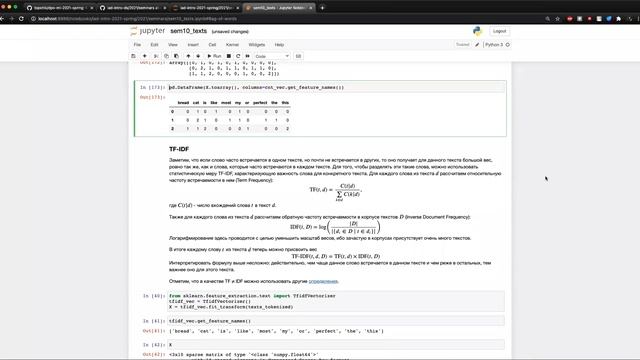Click the Python 3 kernel indicator
Viewport: 640px width, 360px height.
[494, 44]
